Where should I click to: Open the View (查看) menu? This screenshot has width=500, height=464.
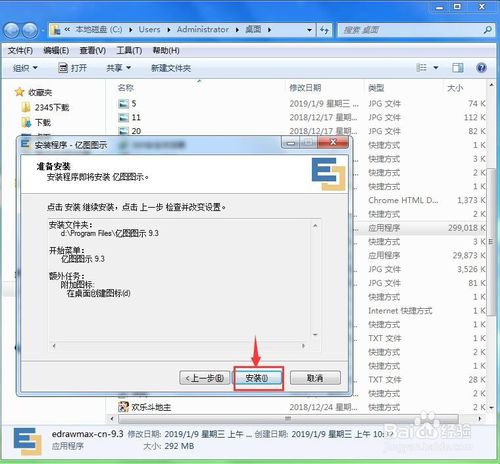(x=93, y=51)
